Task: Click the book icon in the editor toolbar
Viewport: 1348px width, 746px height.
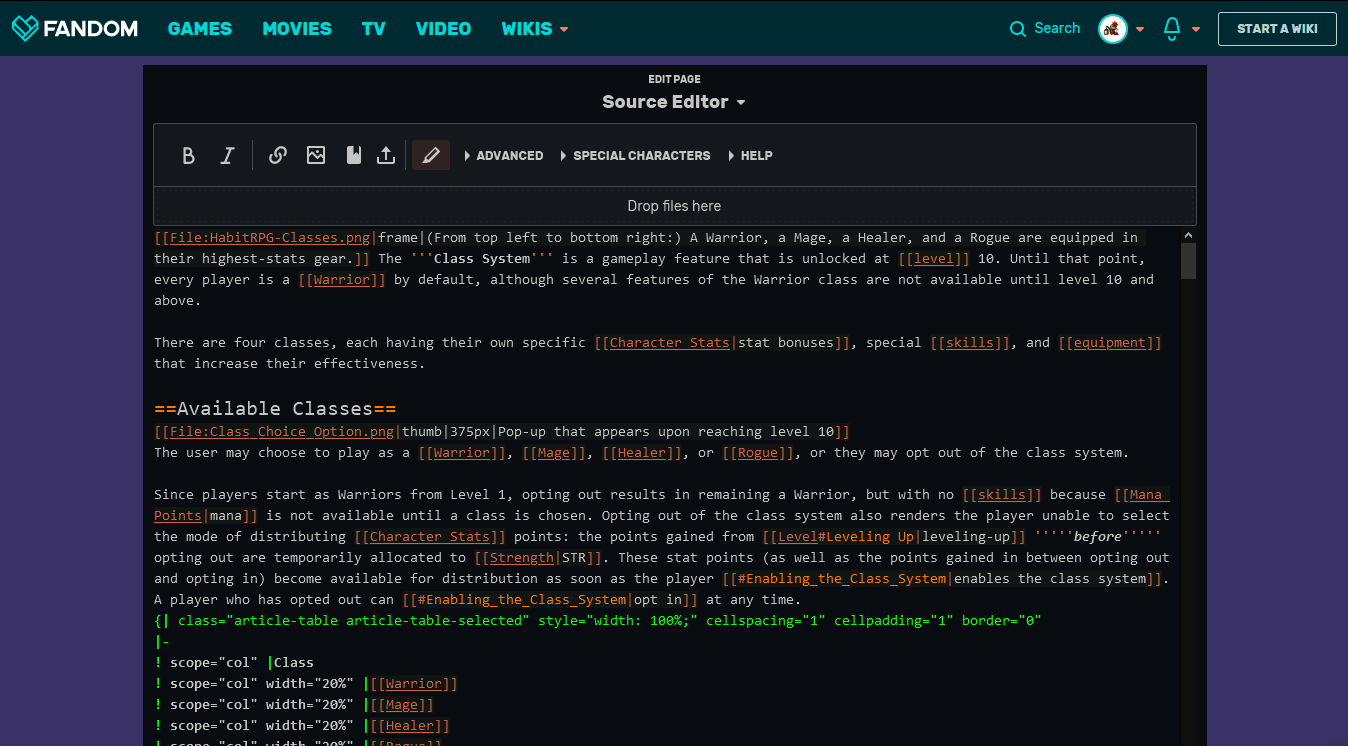Action: (x=353, y=155)
